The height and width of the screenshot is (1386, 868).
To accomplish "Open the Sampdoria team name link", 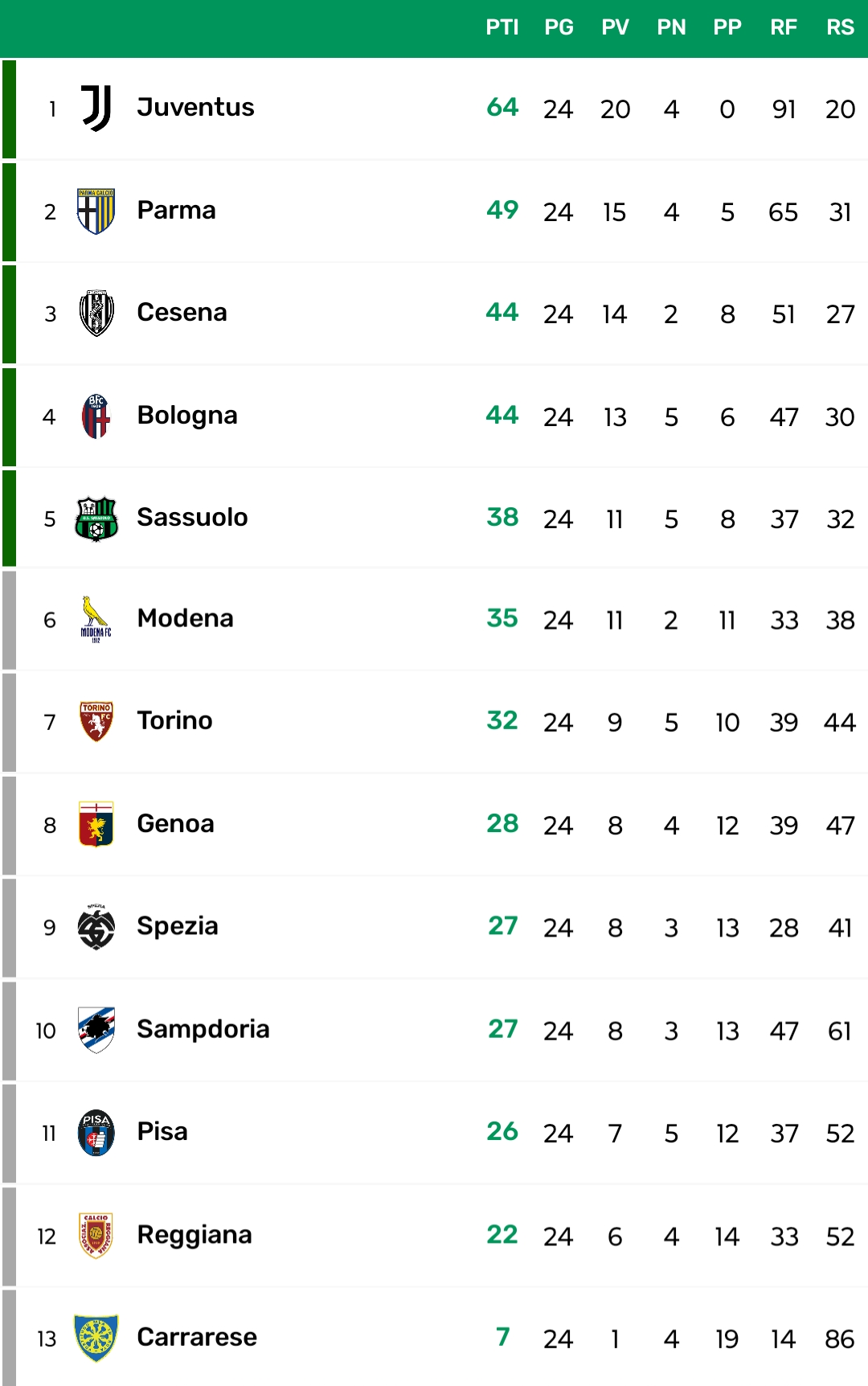I will (203, 1029).
